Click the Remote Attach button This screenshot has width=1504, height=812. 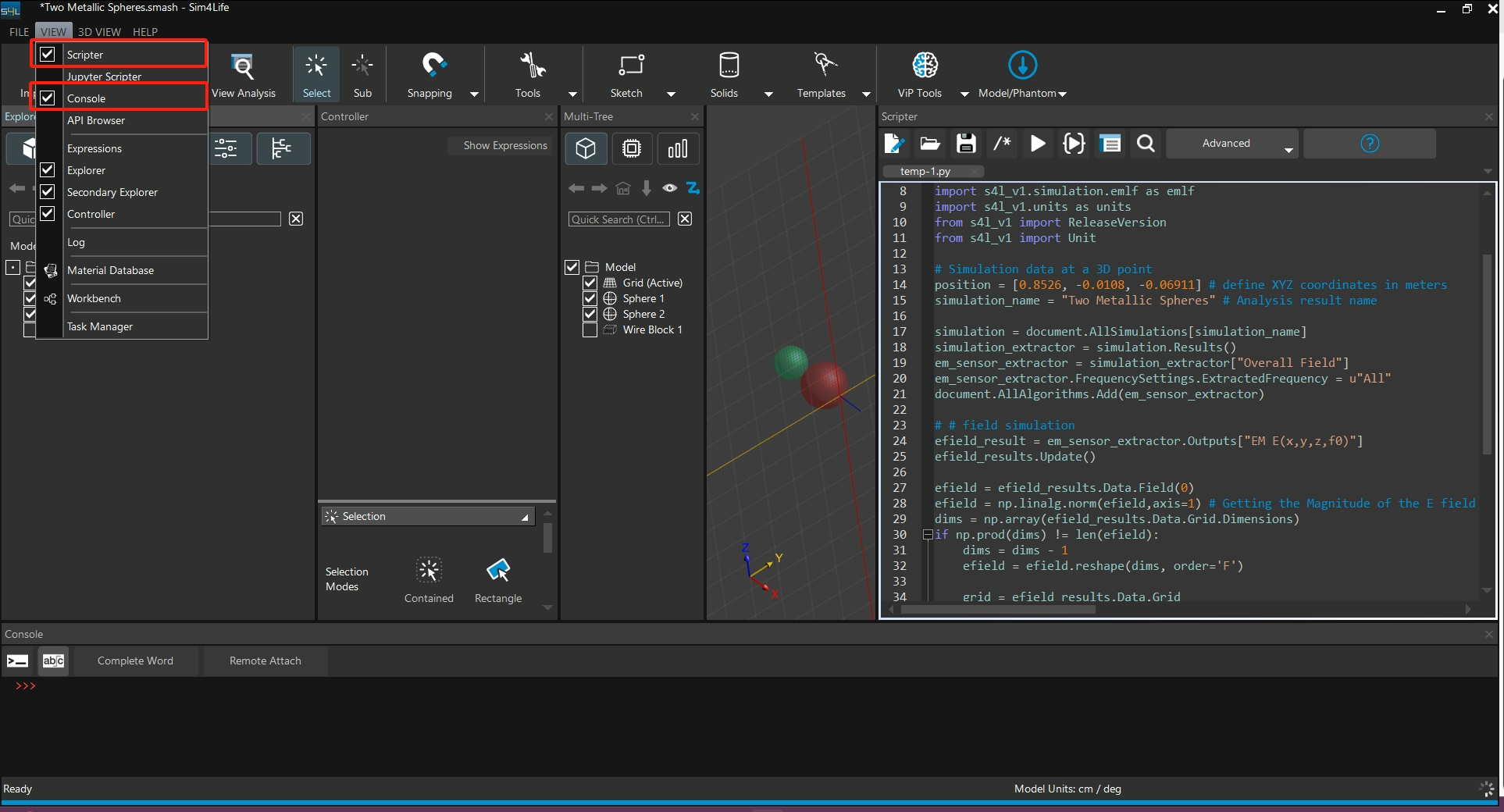tap(265, 661)
